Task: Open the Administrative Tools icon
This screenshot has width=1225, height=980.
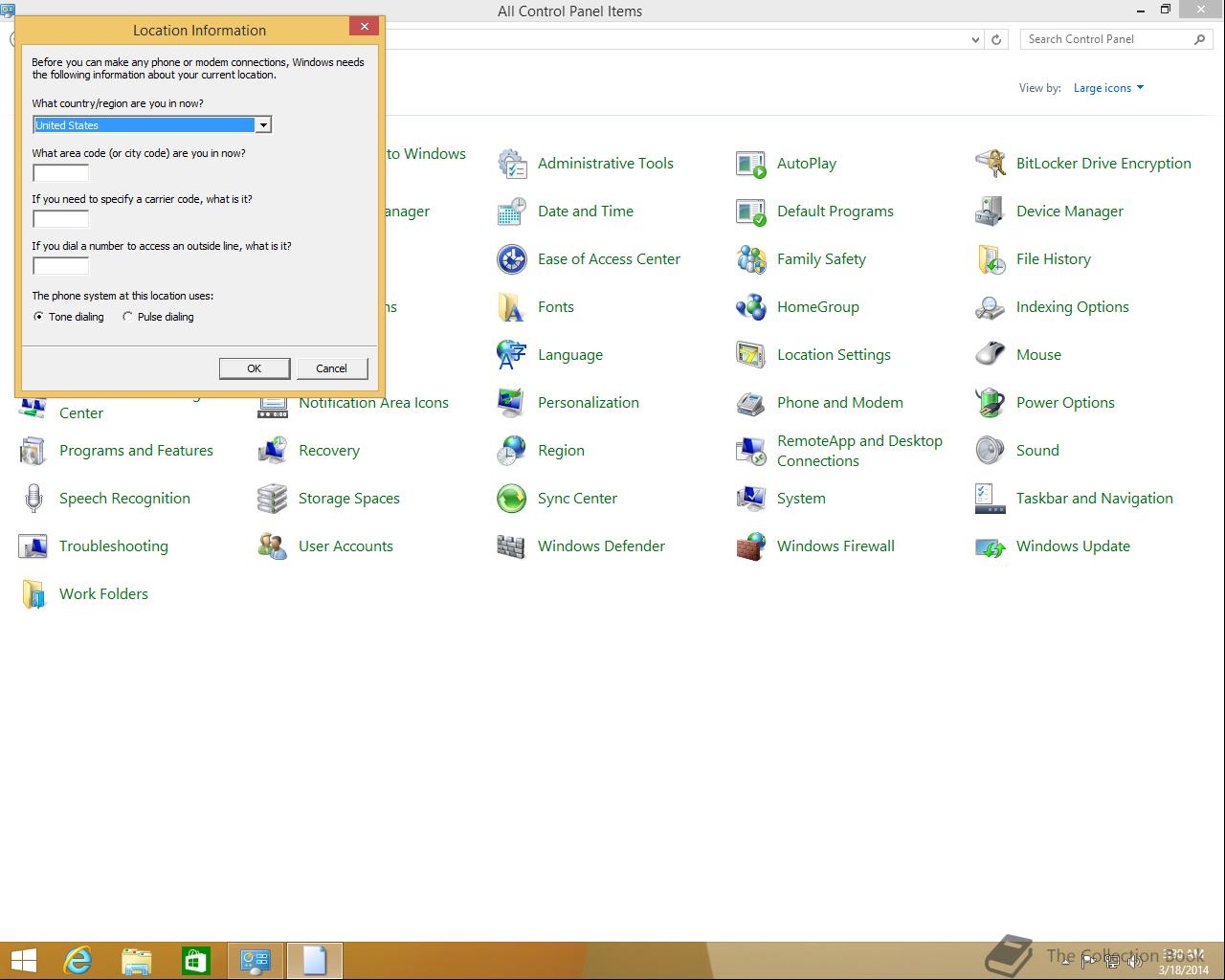Action: 512,164
